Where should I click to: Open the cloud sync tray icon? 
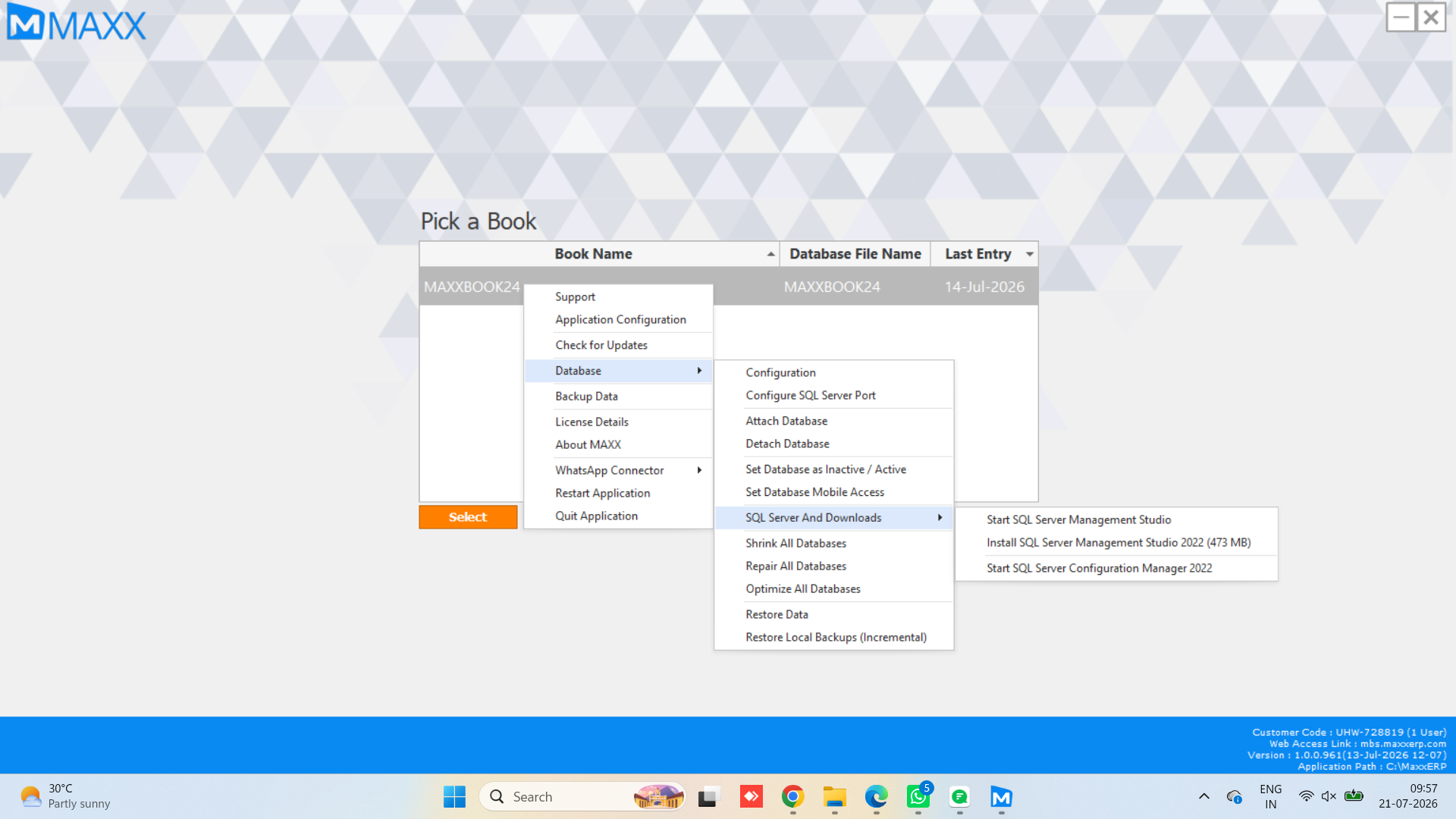[1235, 796]
